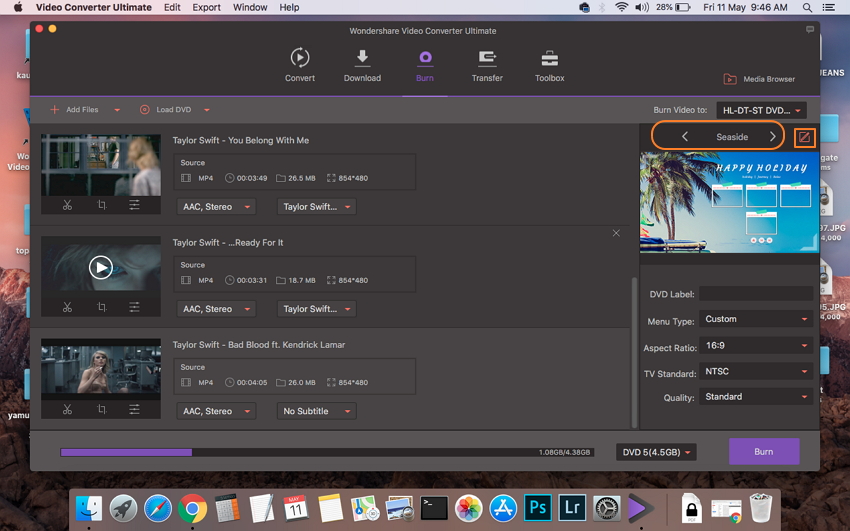Open the Toolbox tab
The width and height of the screenshot is (850, 531).
coord(549,65)
